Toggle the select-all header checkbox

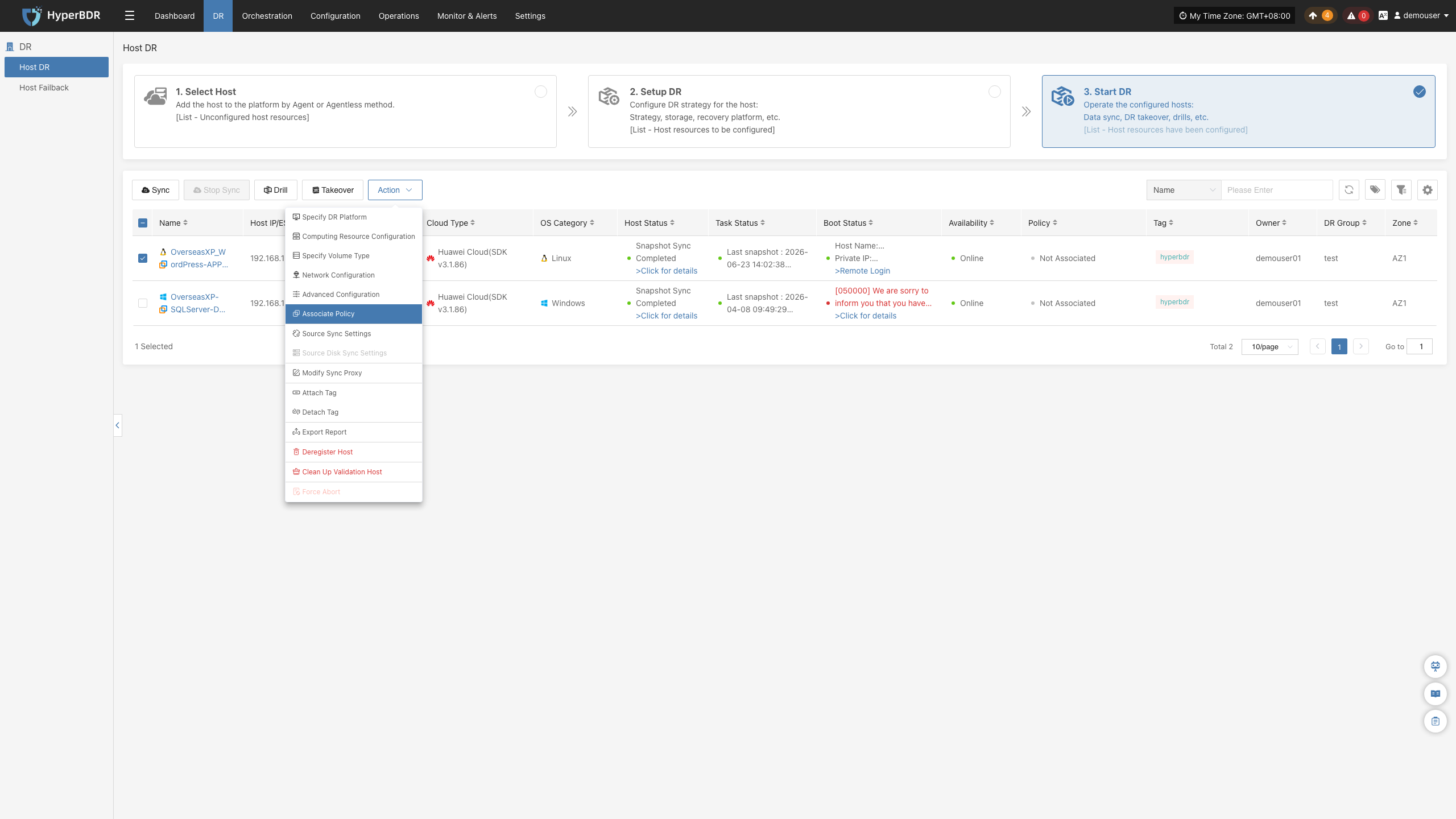143,223
